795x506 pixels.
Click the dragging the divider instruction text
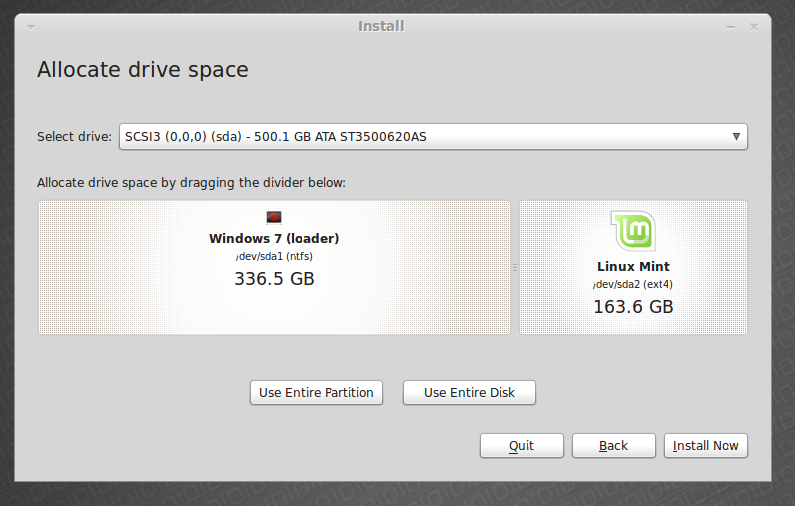pyautogui.click(x=191, y=183)
